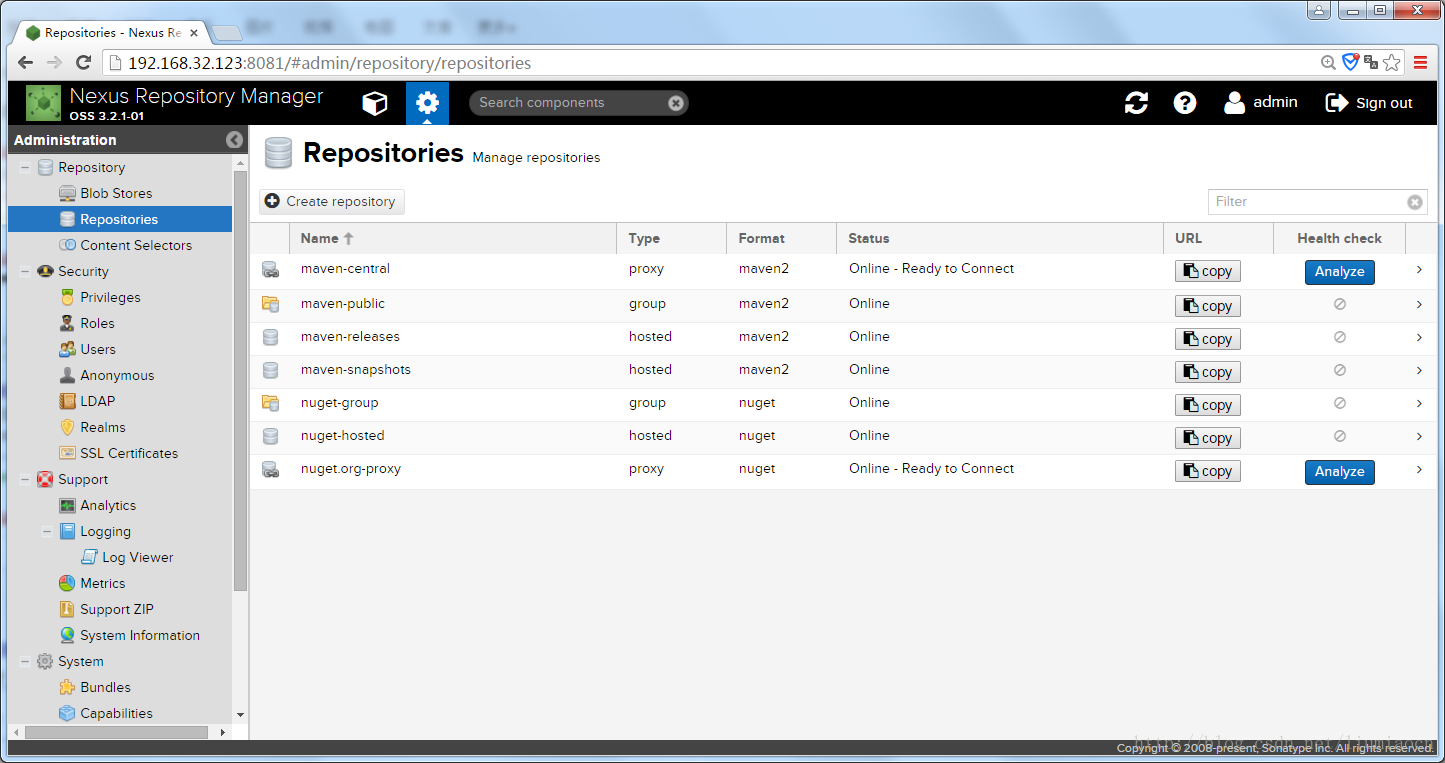Open the browser hamburger menu

(1420, 63)
